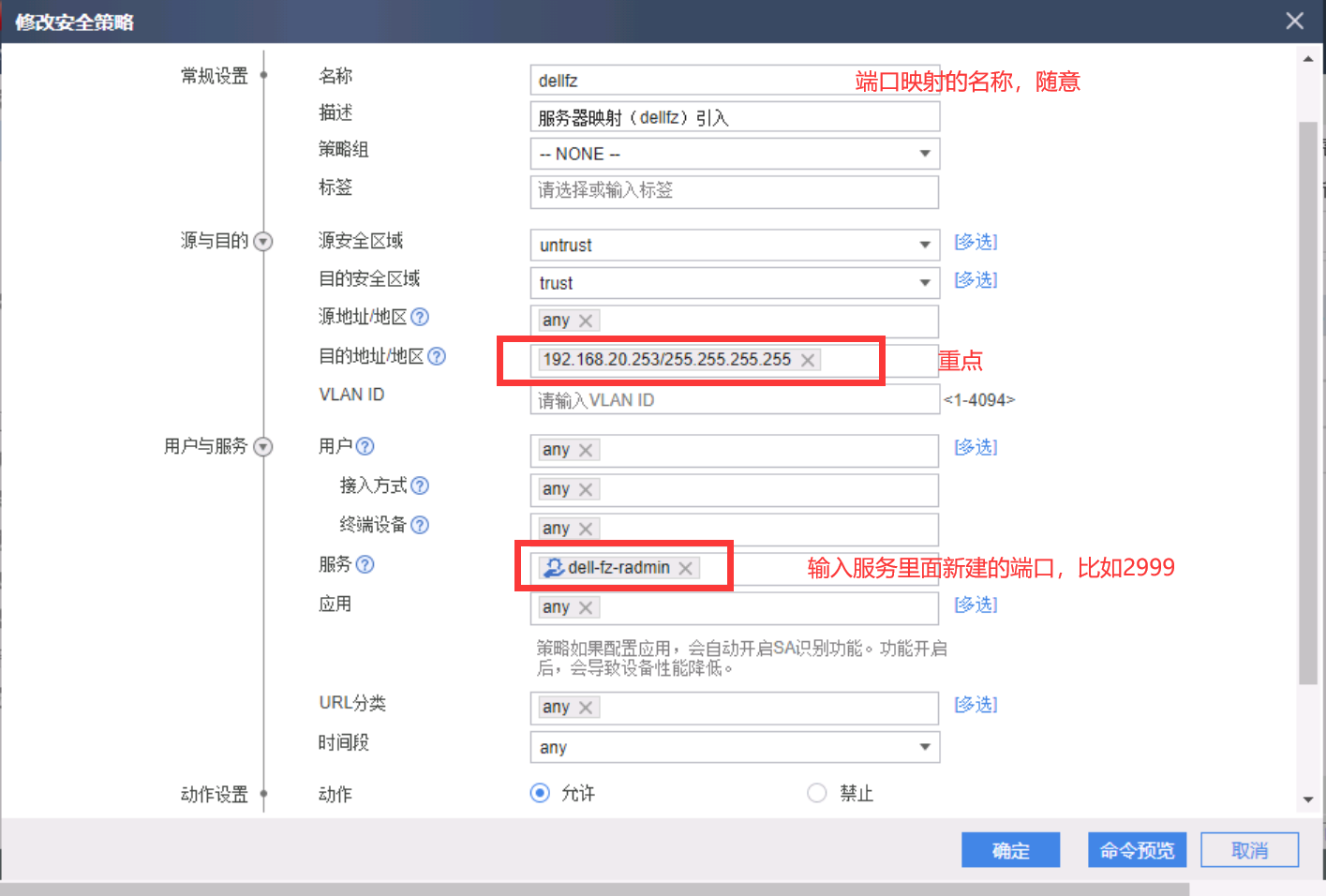The height and width of the screenshot is (896, 1326).
Task: Click the VLAN ID input field
Action: 735,400
